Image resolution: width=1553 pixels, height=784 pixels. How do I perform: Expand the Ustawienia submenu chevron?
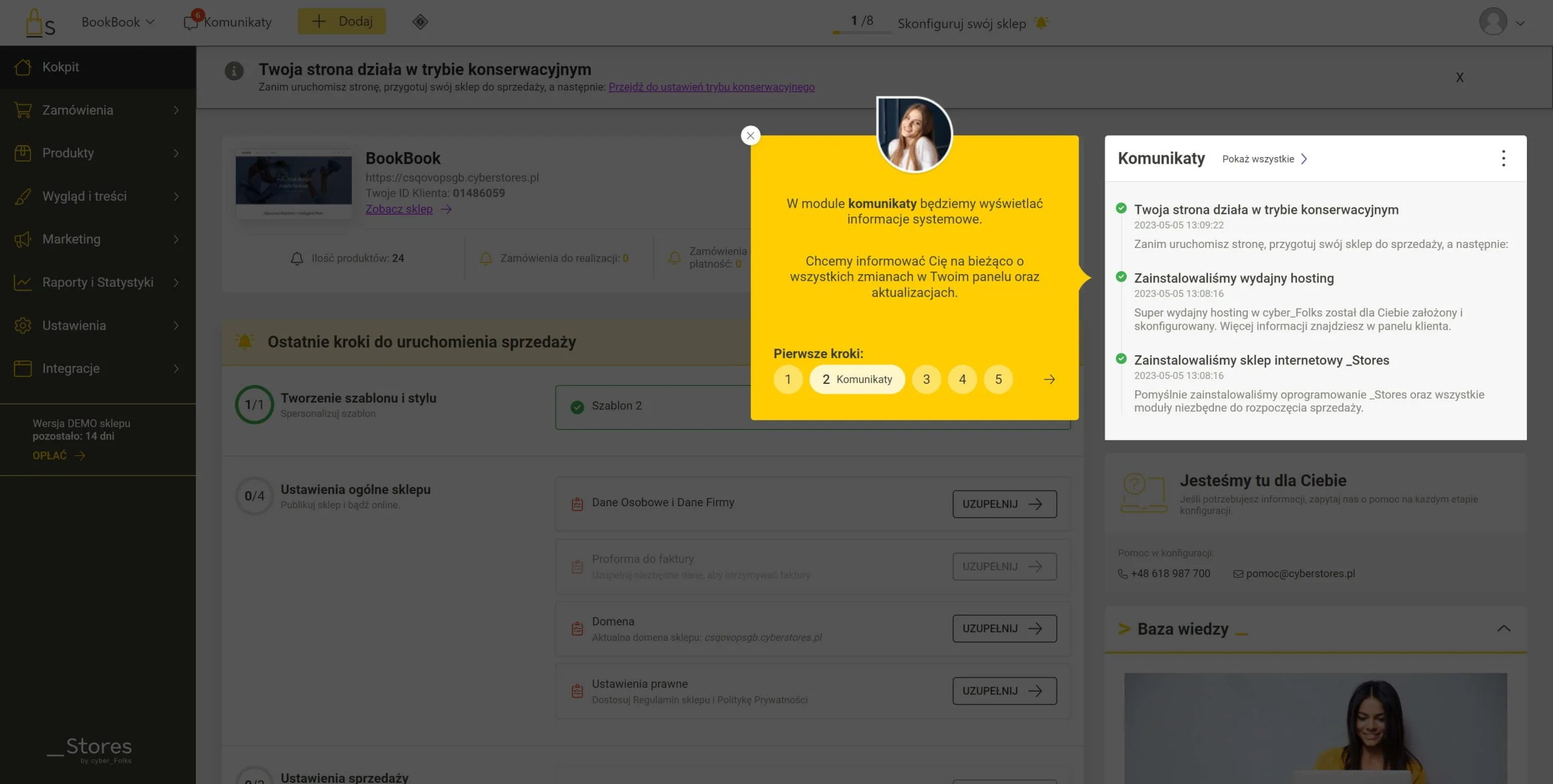point(176,325)
